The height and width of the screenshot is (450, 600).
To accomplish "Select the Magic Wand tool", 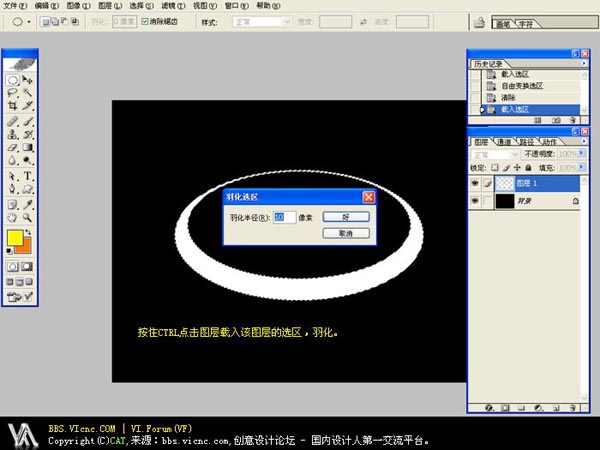I will (x=28, y=93).
